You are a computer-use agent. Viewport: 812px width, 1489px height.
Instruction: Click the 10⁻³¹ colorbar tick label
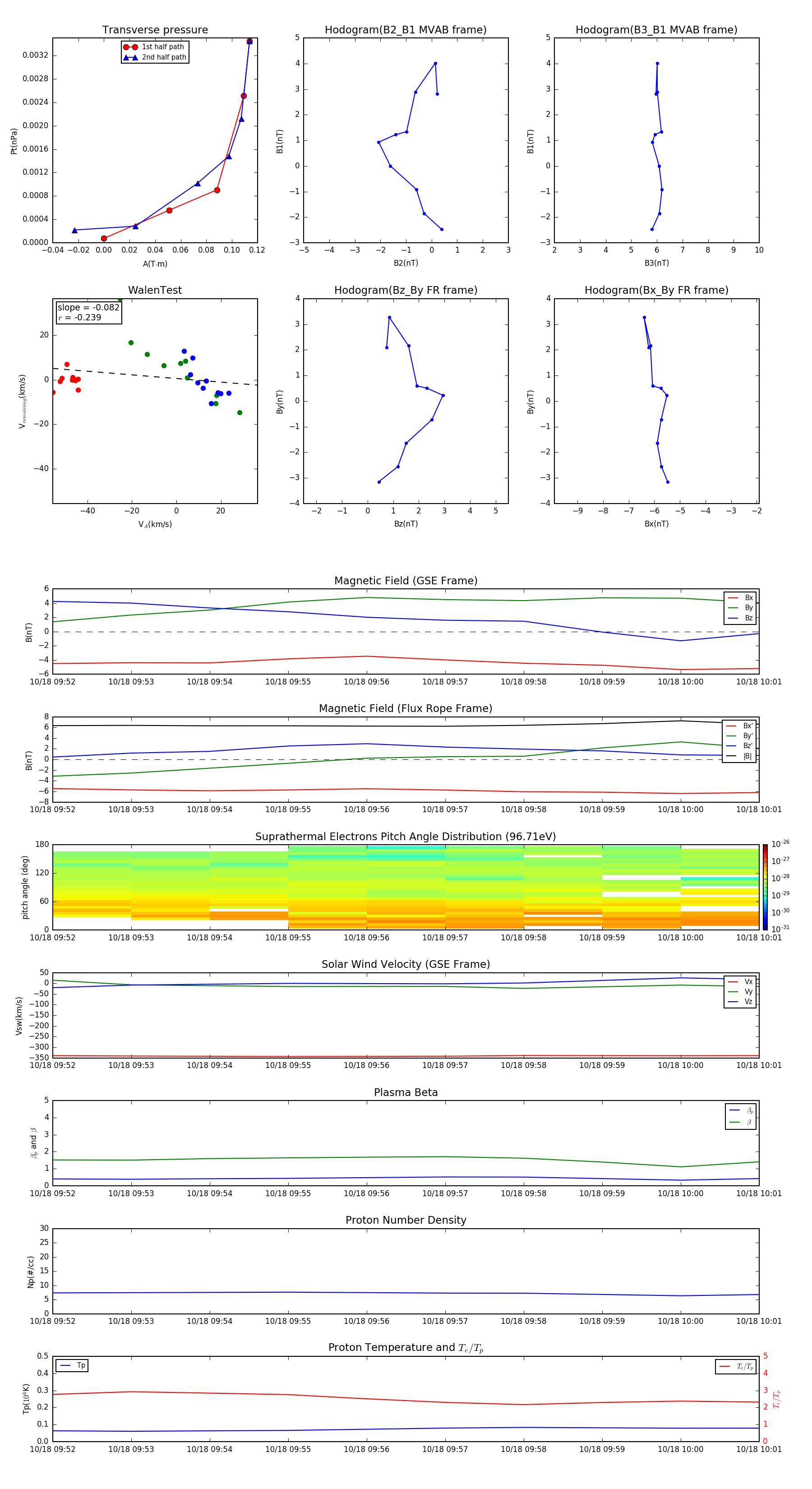(780, 929)
